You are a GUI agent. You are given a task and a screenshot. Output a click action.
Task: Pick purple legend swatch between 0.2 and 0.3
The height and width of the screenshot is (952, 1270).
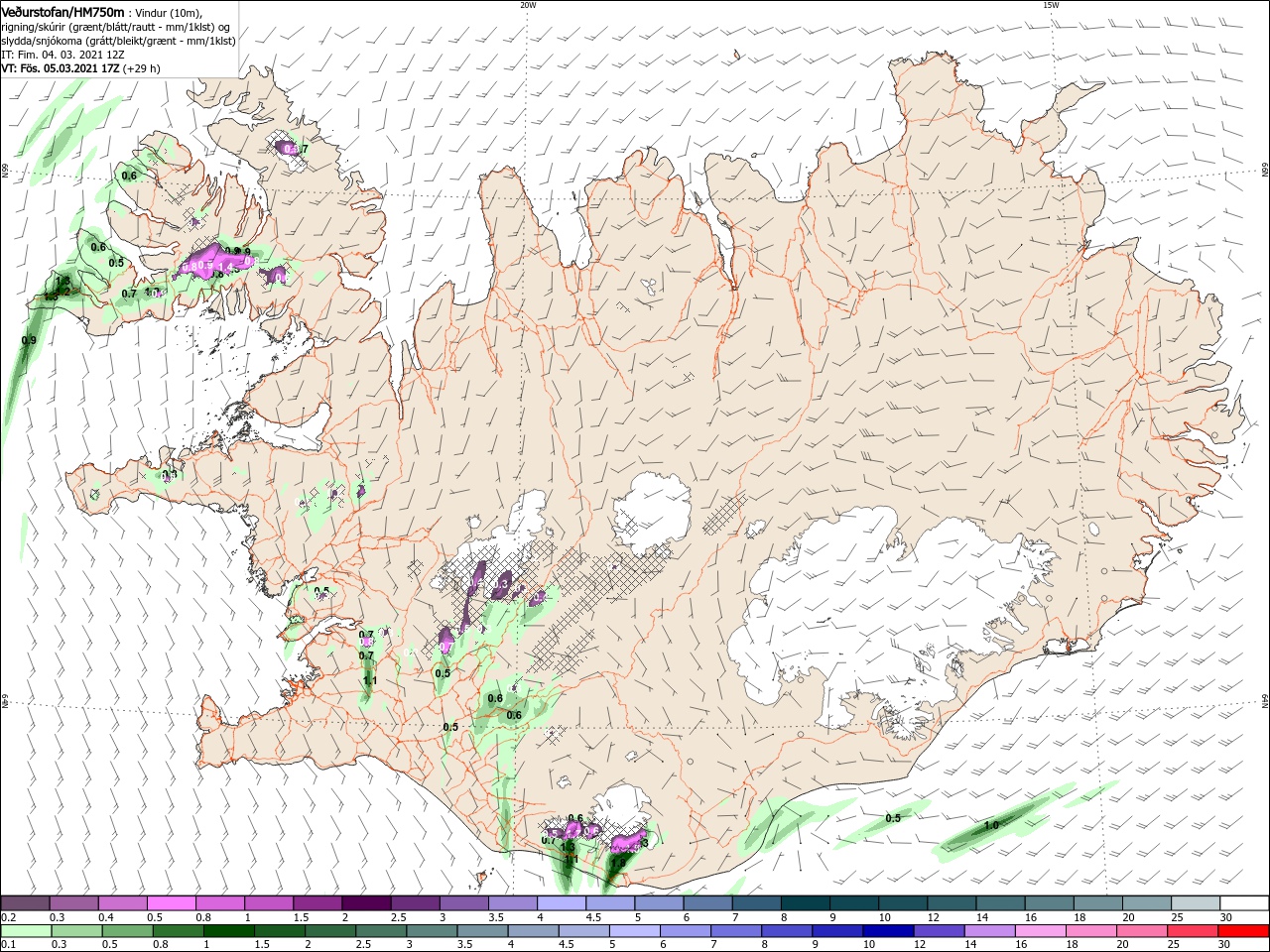point(26,903)
